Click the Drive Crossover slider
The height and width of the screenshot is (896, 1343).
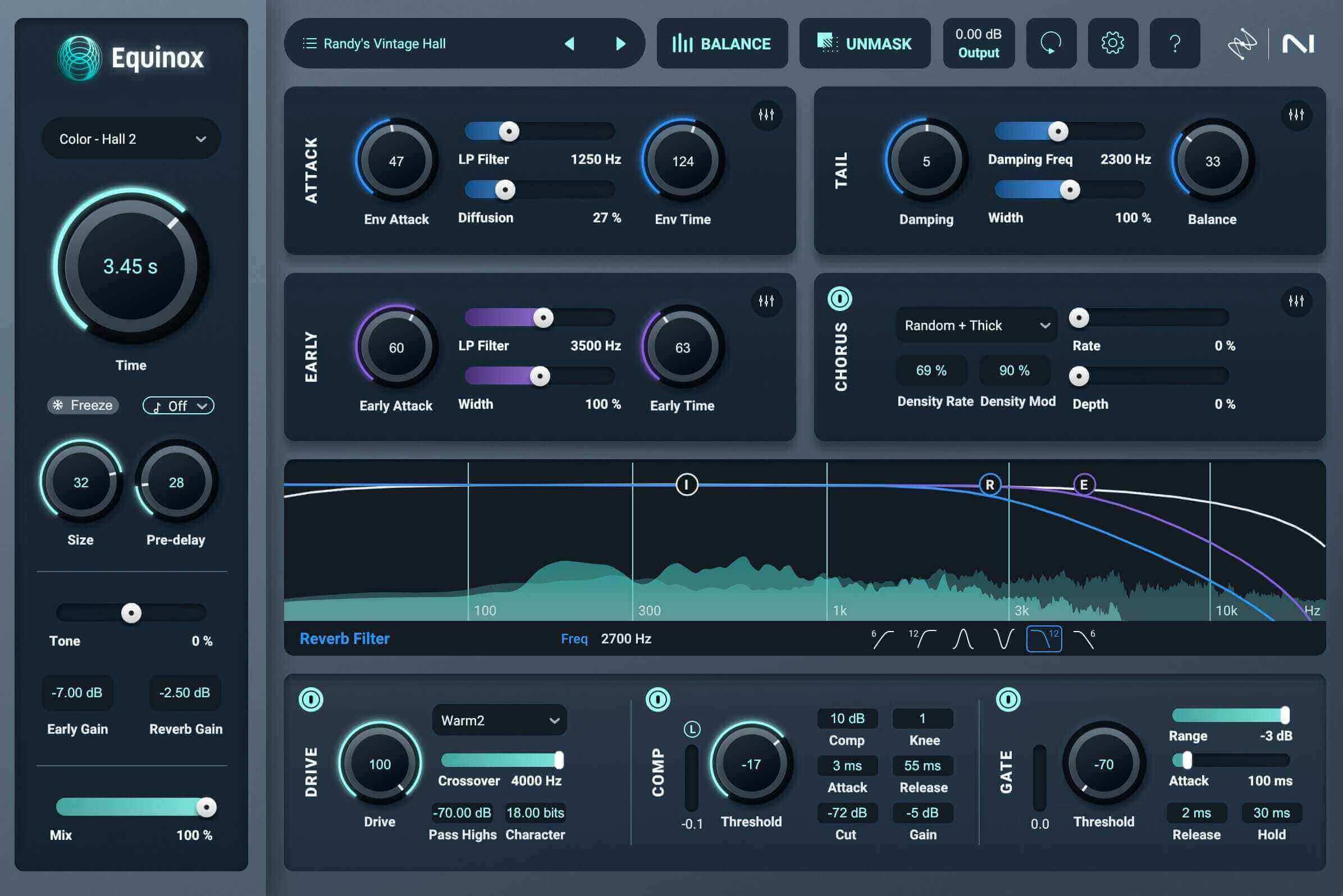click(x=503, y=760)
